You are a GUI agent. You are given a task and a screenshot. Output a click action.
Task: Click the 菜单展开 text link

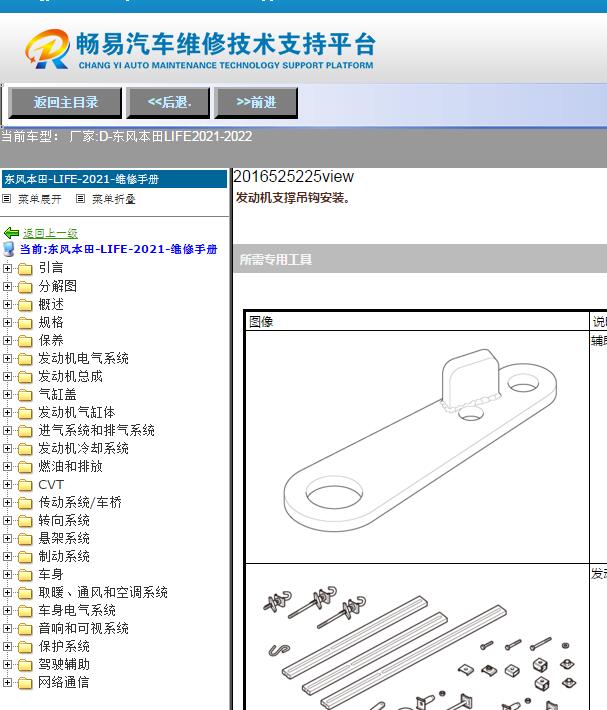pos(40,199)
